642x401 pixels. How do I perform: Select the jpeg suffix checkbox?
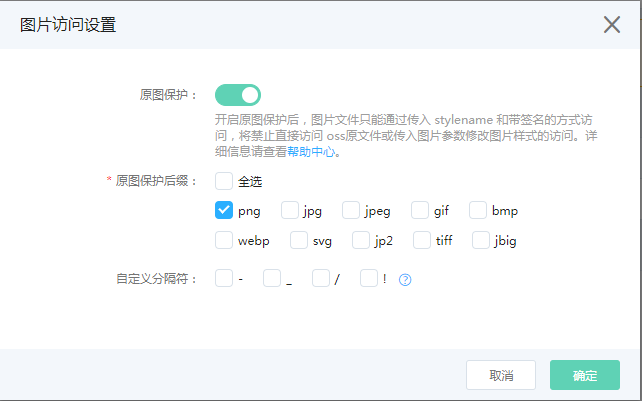pos(351,210)
